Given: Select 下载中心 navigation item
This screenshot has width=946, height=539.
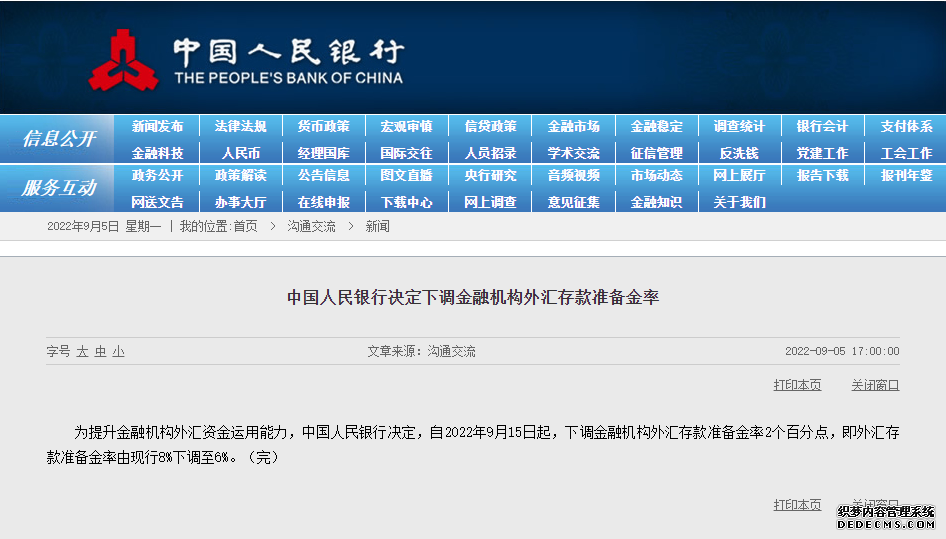Looking at the screenshot, I should pyautogui.click(x=407, y=202).
